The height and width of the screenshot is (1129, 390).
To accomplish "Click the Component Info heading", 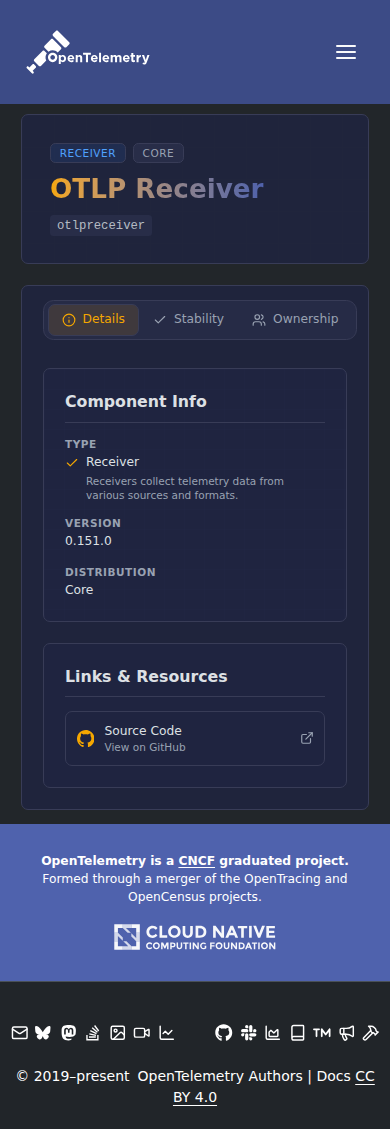I will point(136,401).
